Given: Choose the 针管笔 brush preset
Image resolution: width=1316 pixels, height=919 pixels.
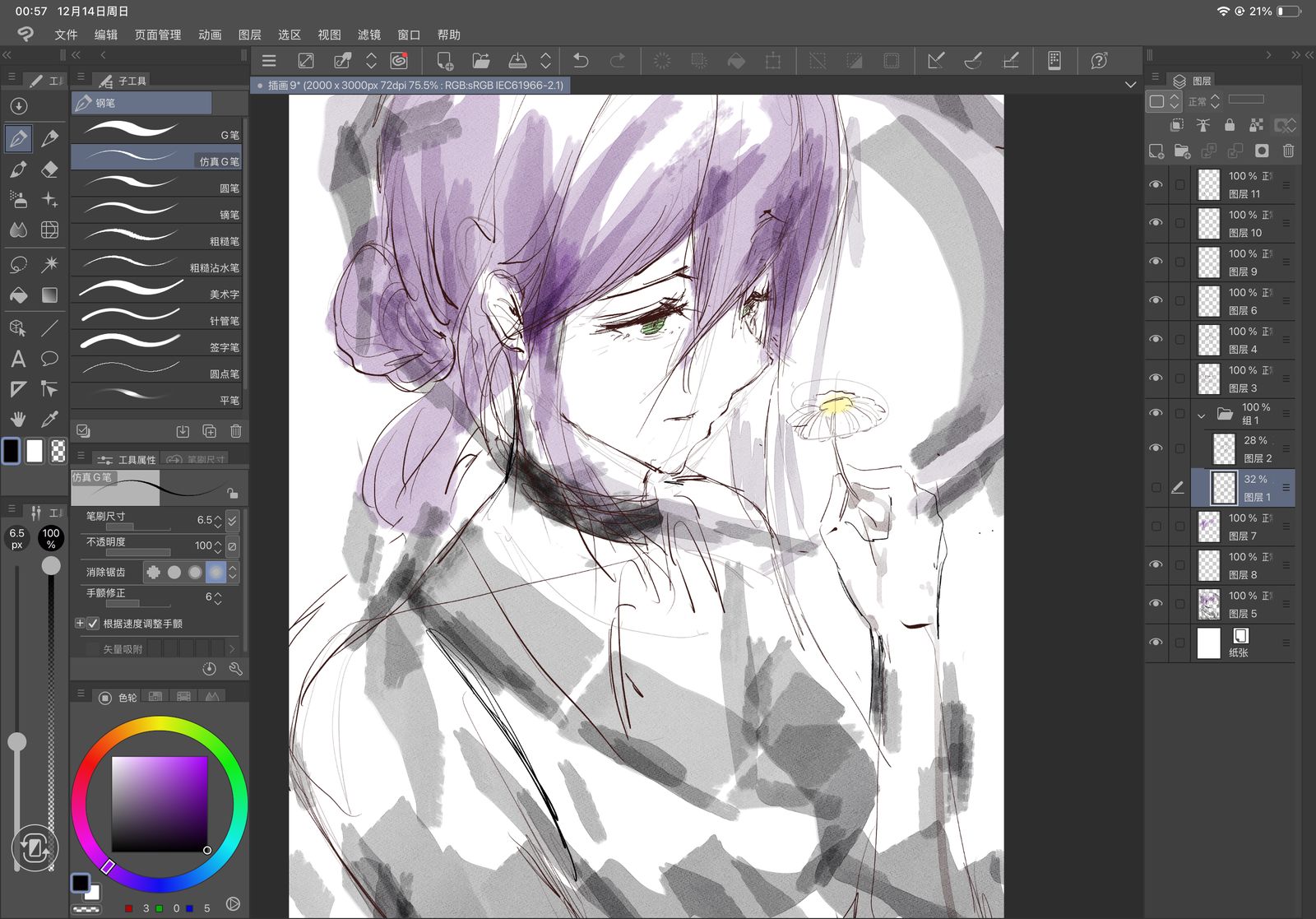Looking at the screenshot, I should (x=156, y=319).
